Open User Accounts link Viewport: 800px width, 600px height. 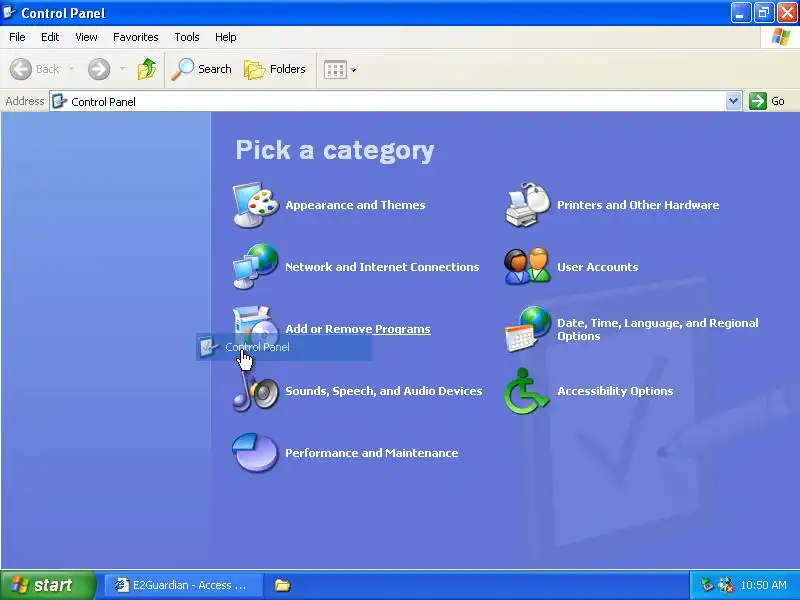pos(597,266)
